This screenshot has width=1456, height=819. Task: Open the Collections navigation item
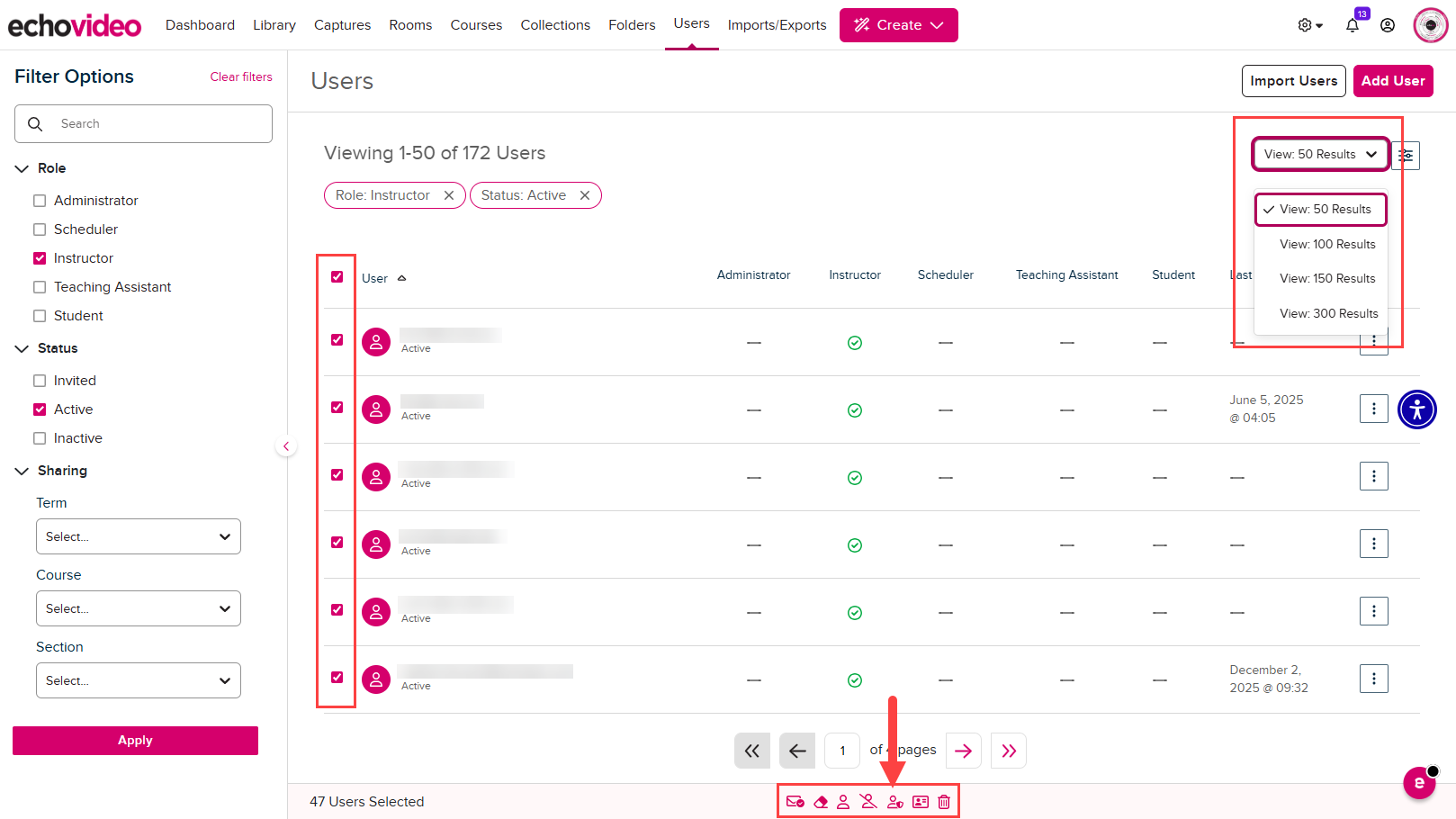coord(555,24)
